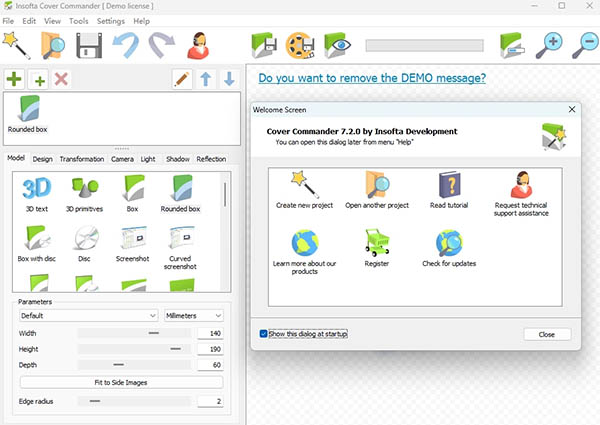600x425 pixels.
Task: Click the Height slider
Action: (x=135, y=349)
